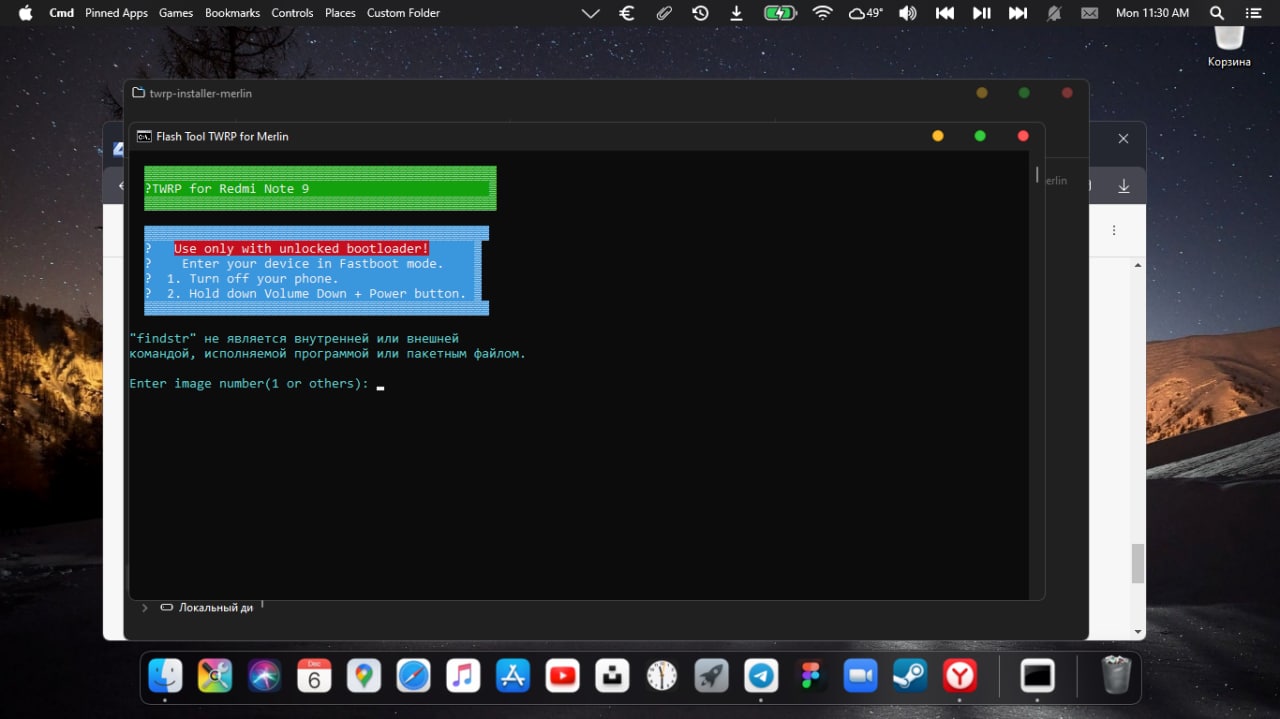The height and width of the screenshot is (719, 1280).
Task: Select the terminal window dock icon
Action: pyautogui.click(x=1038, y=676)
